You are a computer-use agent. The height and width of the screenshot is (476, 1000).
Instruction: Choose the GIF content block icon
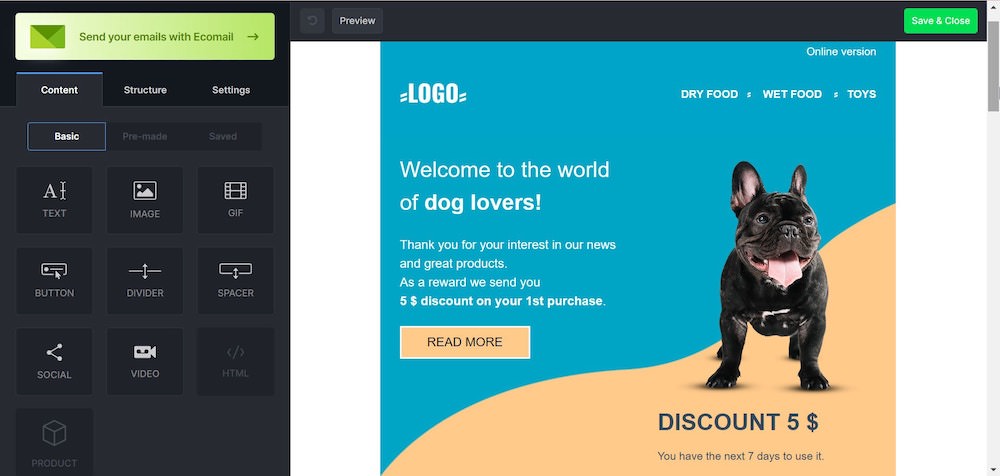pos(235,190)
